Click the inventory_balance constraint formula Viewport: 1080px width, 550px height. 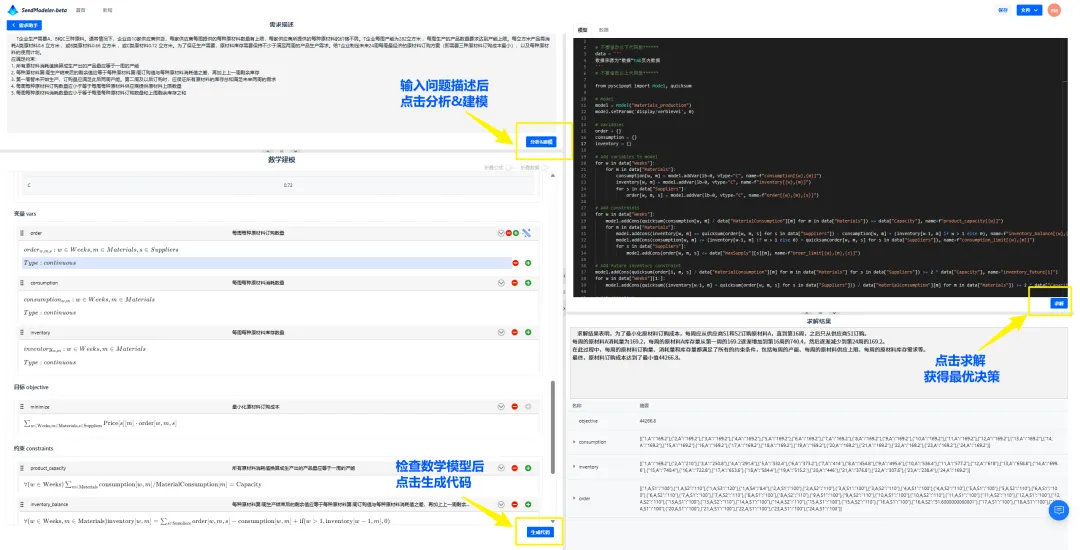207,521
